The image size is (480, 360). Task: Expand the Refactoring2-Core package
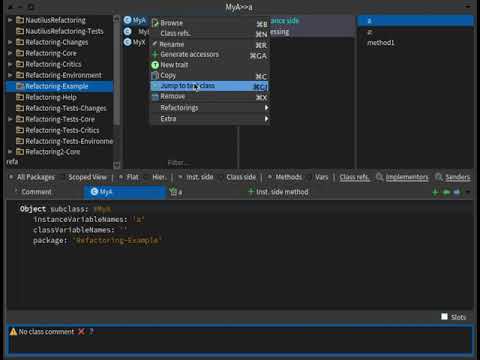pyautogui.click(x=10, y=152)
